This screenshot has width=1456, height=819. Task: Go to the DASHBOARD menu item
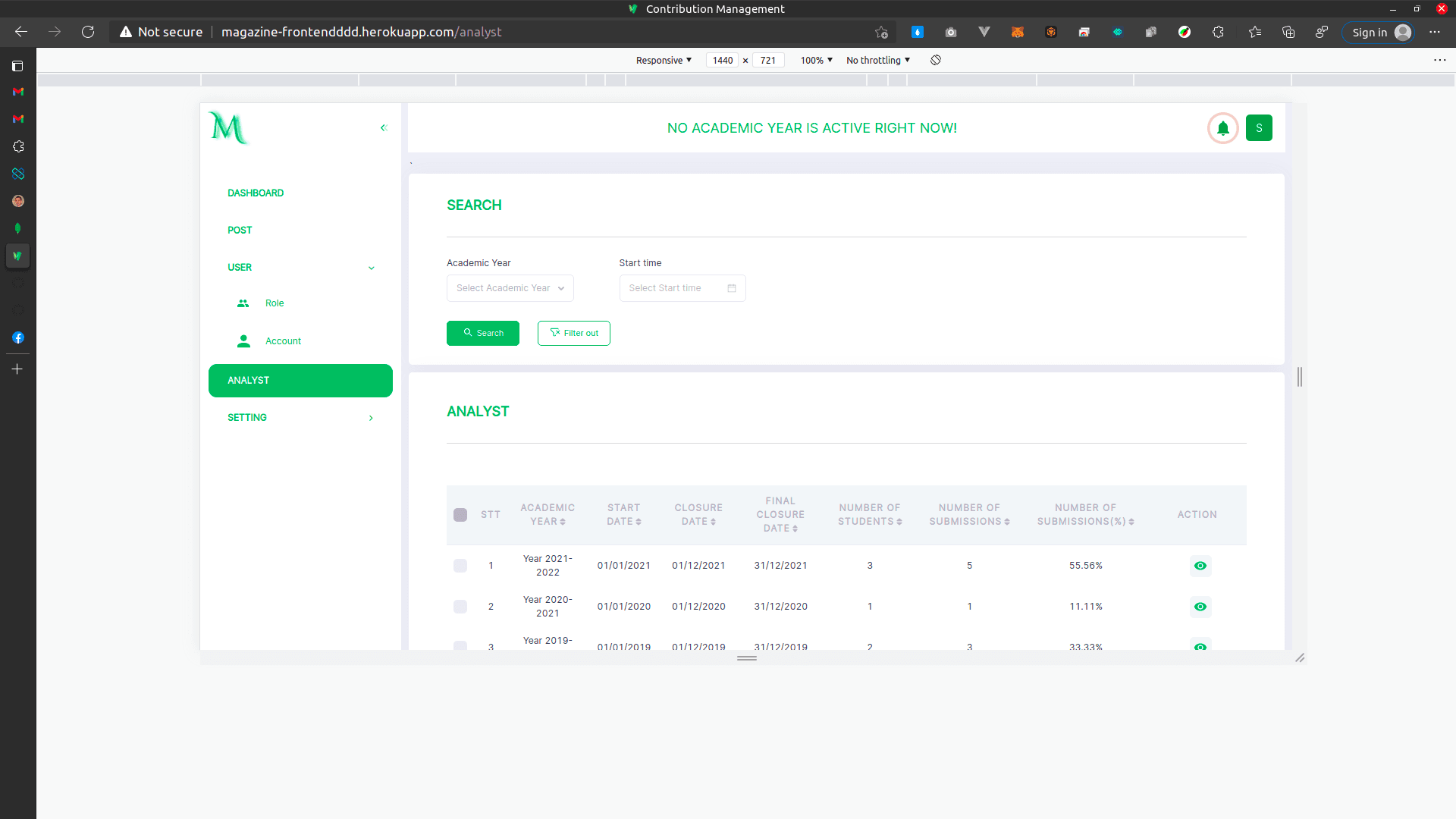coord(256,193)
